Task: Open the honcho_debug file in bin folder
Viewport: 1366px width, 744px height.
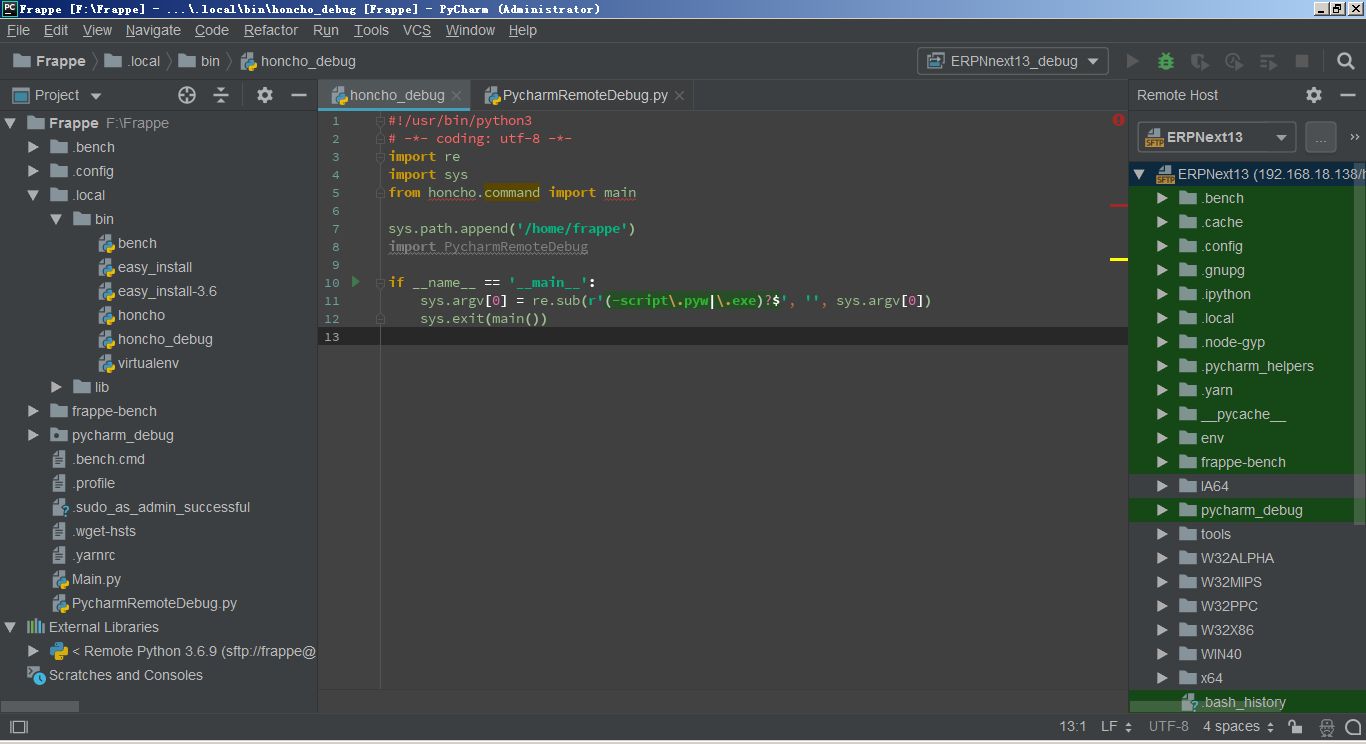Action: tap(156, 339)
